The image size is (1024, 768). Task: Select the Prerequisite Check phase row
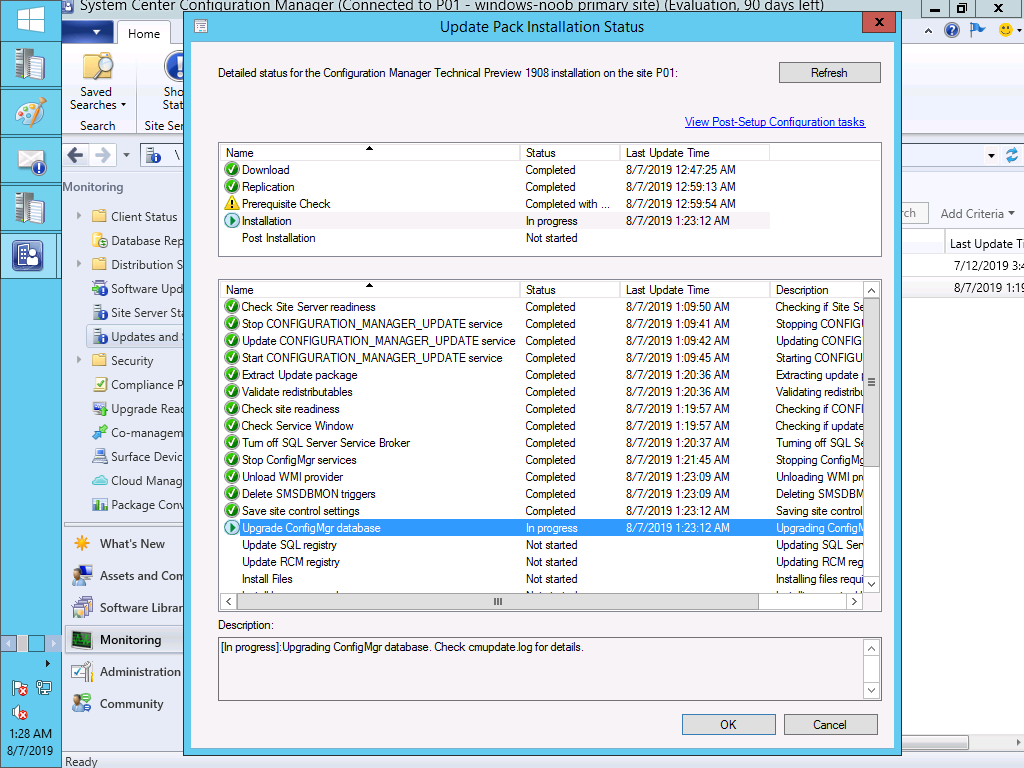[x=496, y=204]
